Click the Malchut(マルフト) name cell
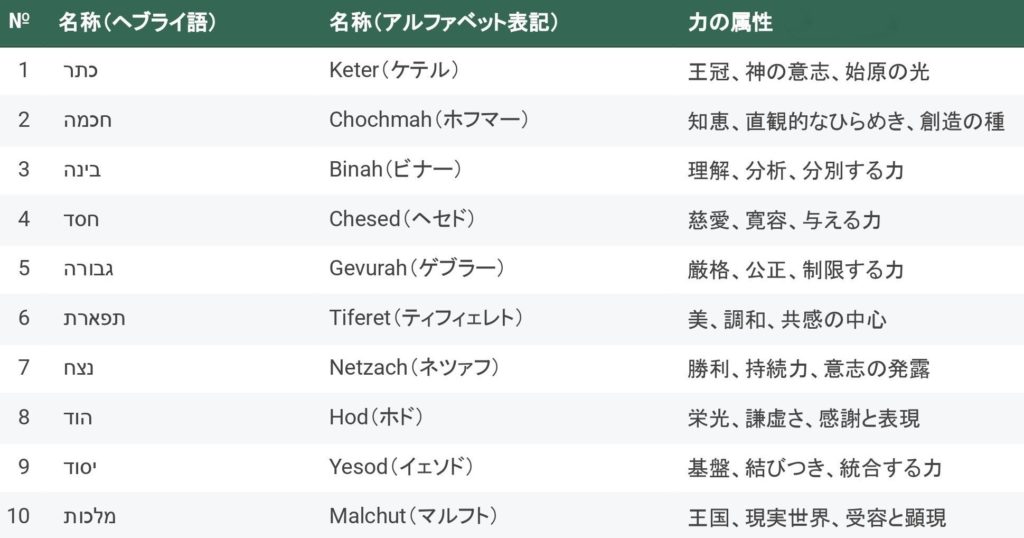The image size is (1024, 538). pyautogui.click(x=412, y=517)
